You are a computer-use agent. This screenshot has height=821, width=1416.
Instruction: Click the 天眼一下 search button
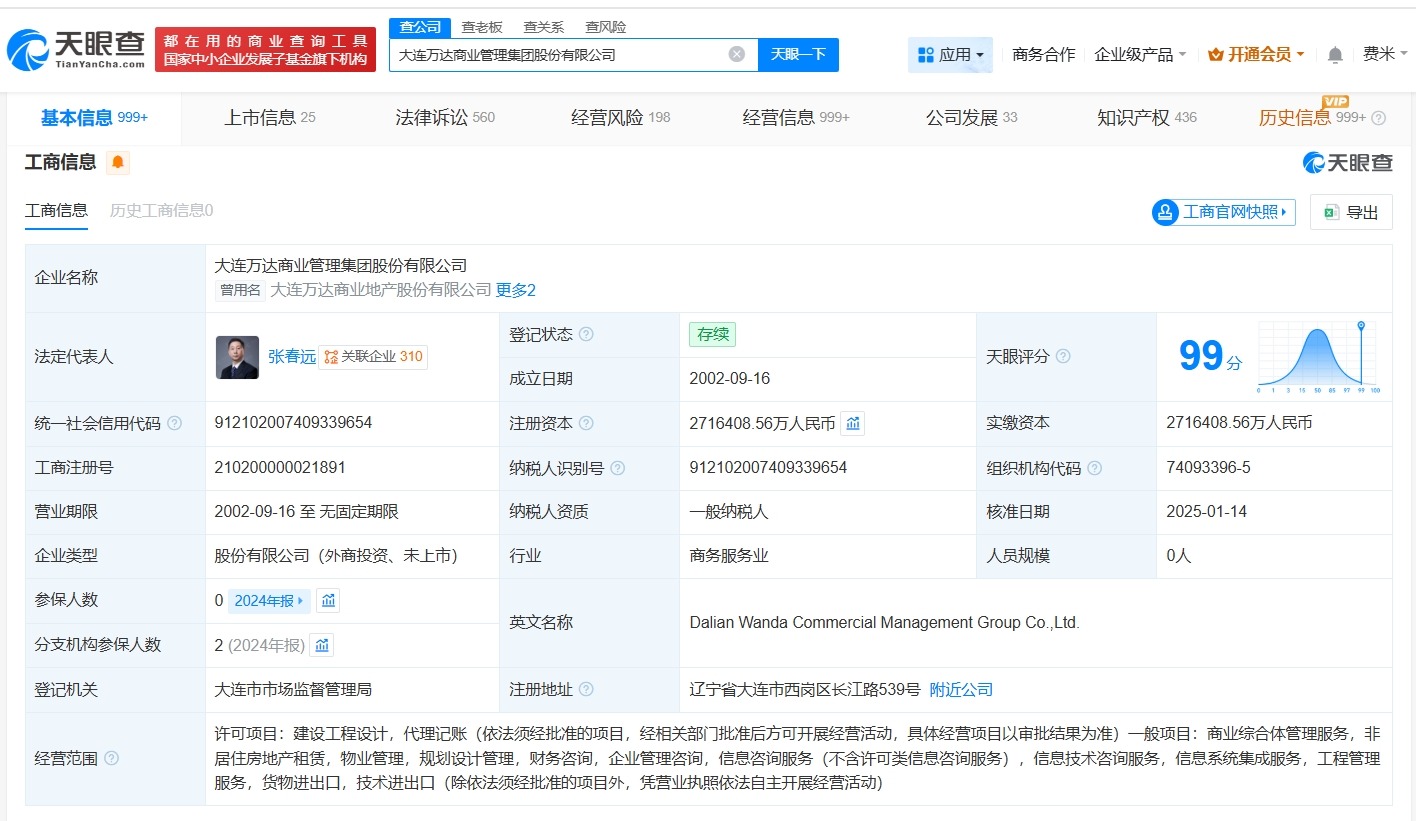(797, 55)
